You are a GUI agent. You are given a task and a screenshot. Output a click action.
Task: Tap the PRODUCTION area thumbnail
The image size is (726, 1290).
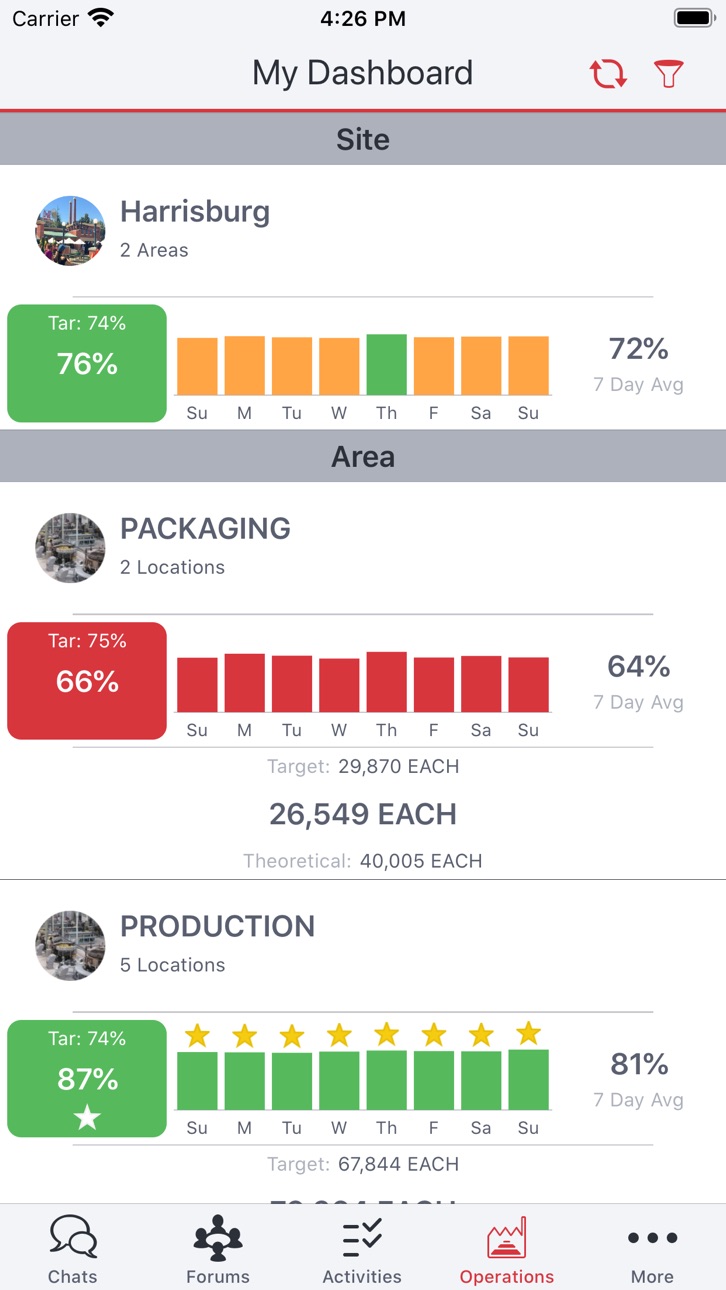70,945
